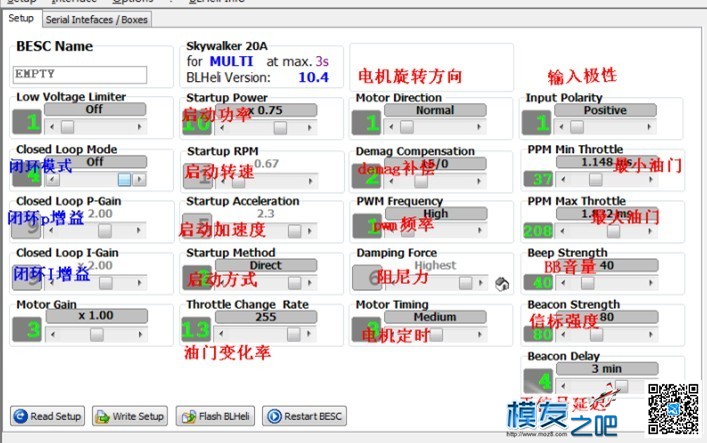707x443 pixels.
Task: Click the Startup Method slider thumb
Action: (x=294, y=283)
